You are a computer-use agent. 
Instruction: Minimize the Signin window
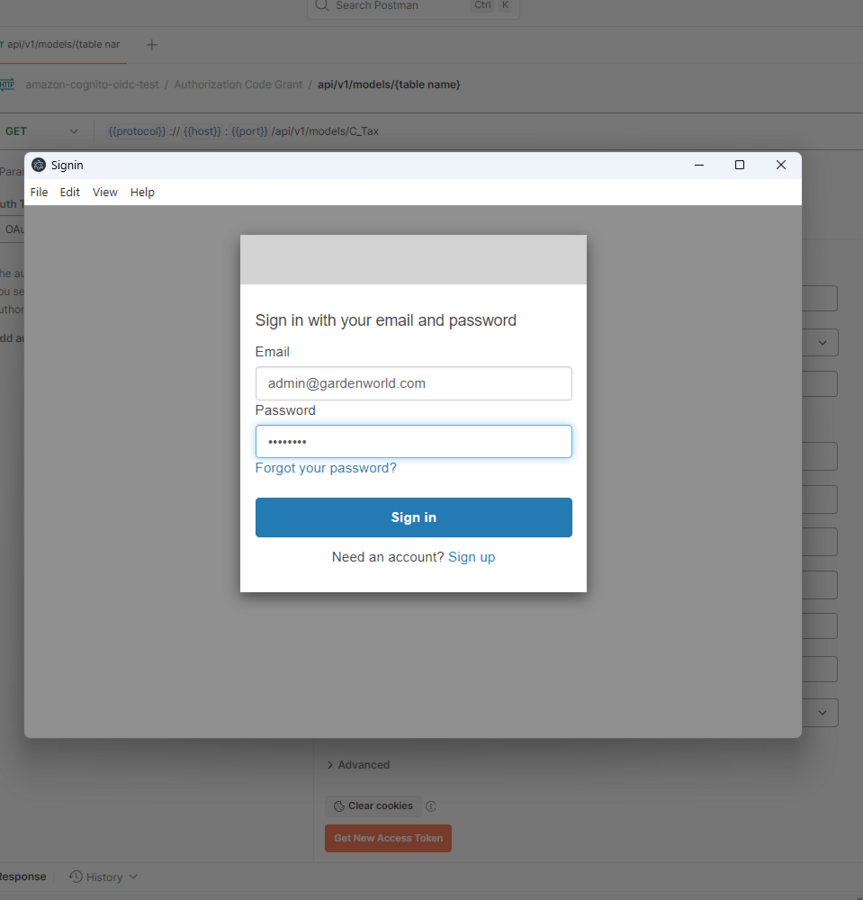click(699, 165)
